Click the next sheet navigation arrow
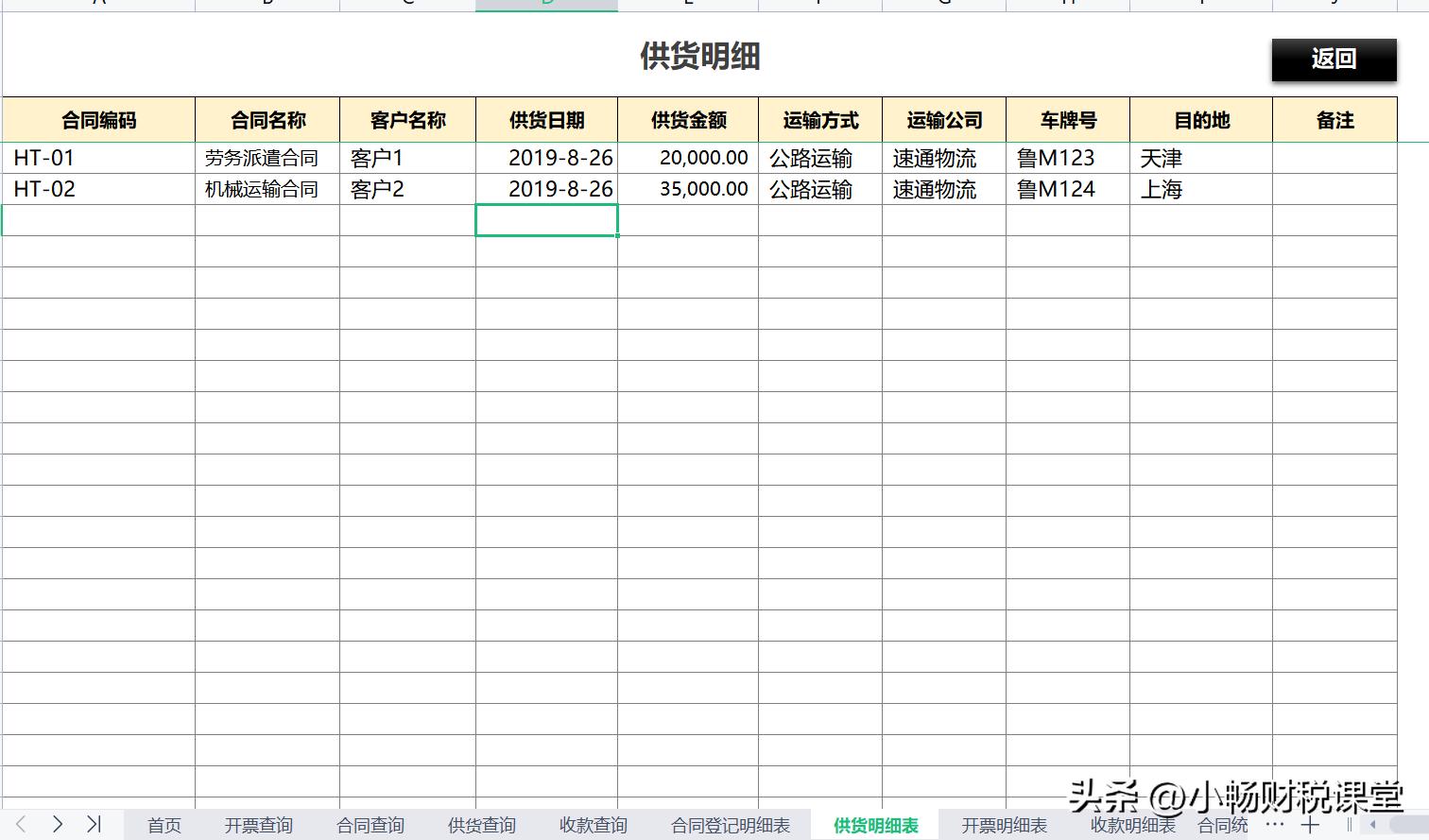The width and height of the screenshot is (1429, 840). [x=57, y=824]
